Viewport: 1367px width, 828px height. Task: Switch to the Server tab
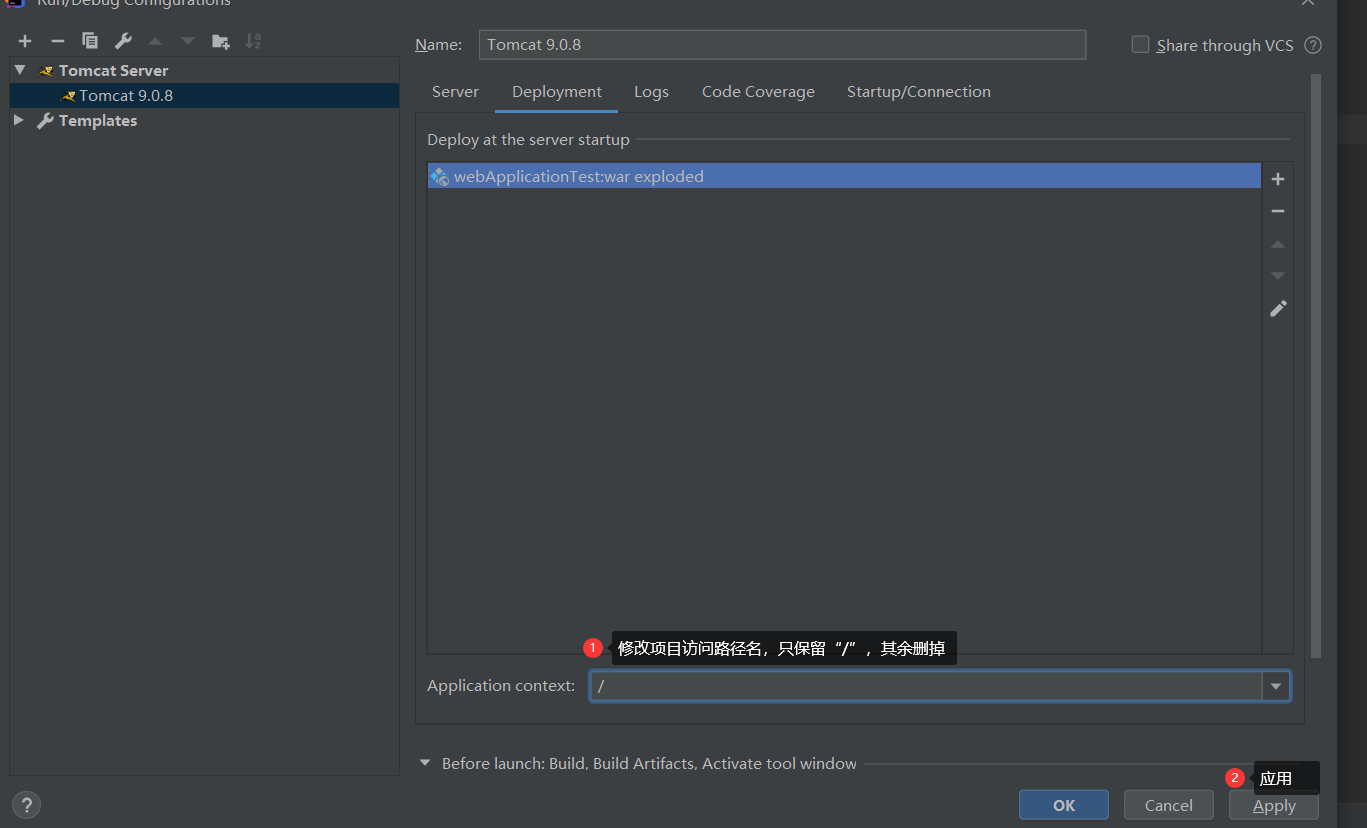tap(455, 92)
